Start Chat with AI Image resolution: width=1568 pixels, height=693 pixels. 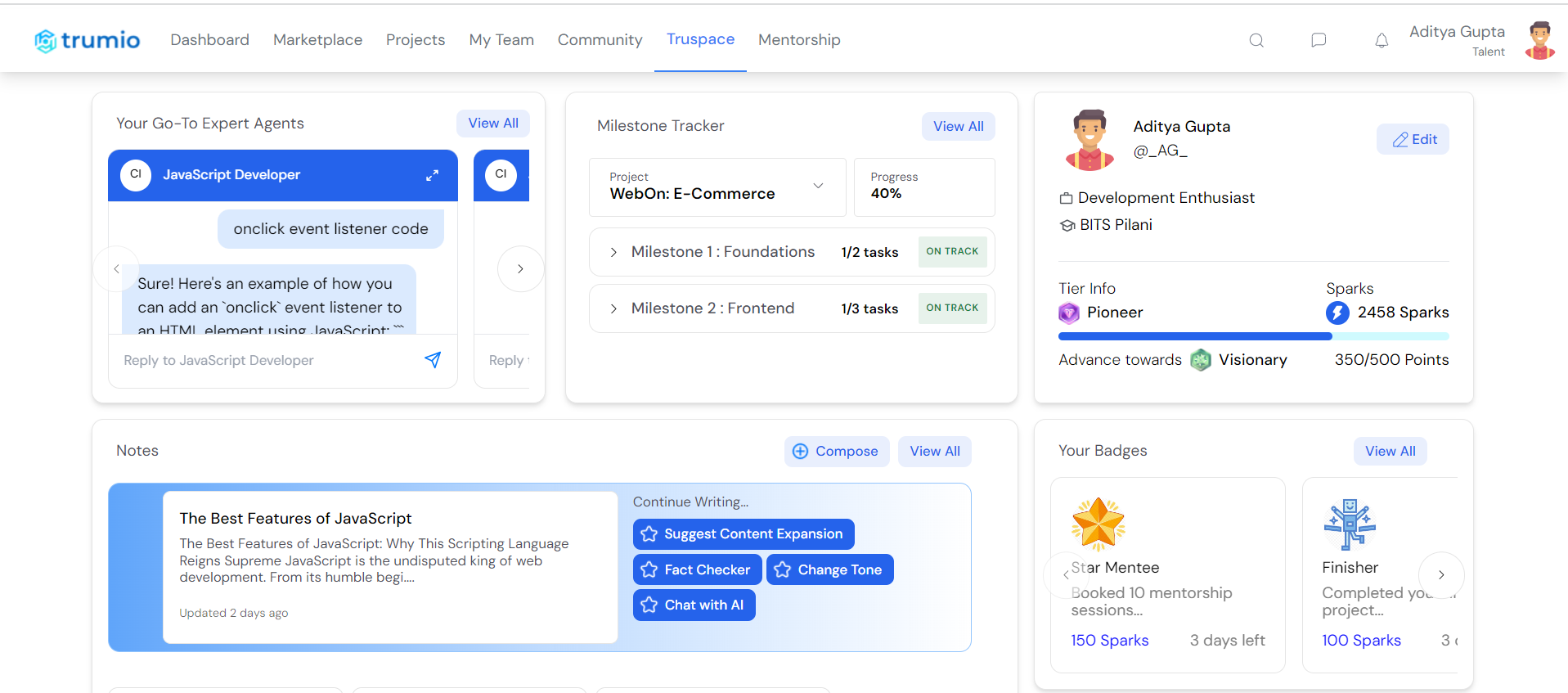694,605
